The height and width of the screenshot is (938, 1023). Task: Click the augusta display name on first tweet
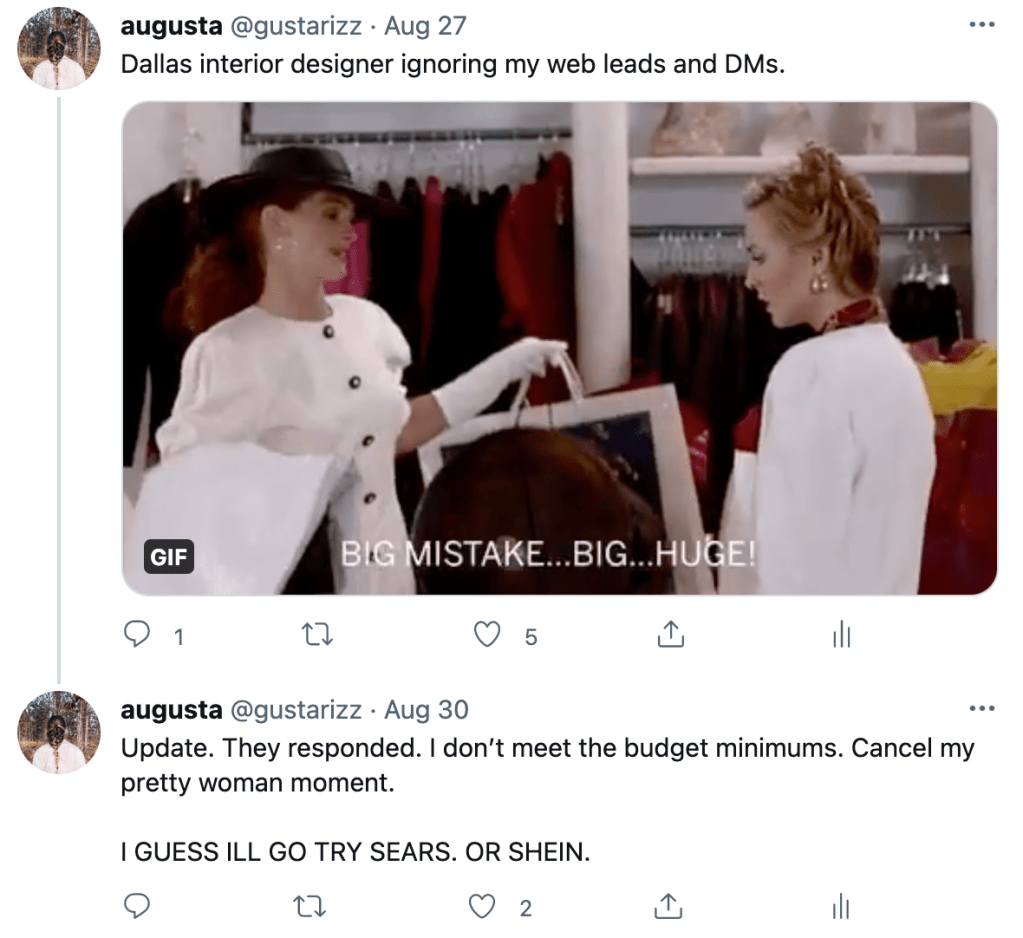click(x=171, y=26)
